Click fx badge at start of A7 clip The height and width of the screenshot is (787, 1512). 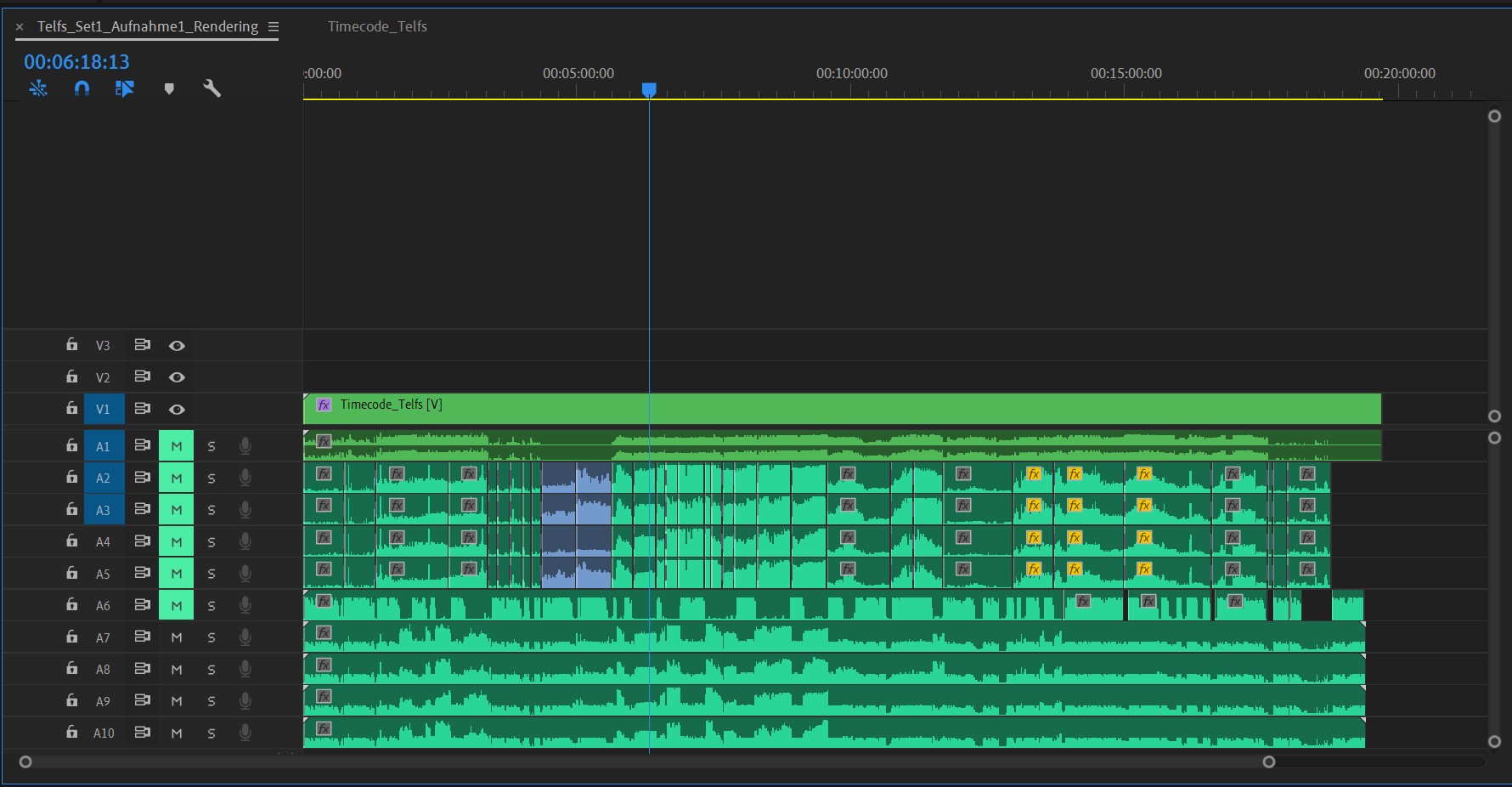(x=324, y=632)
